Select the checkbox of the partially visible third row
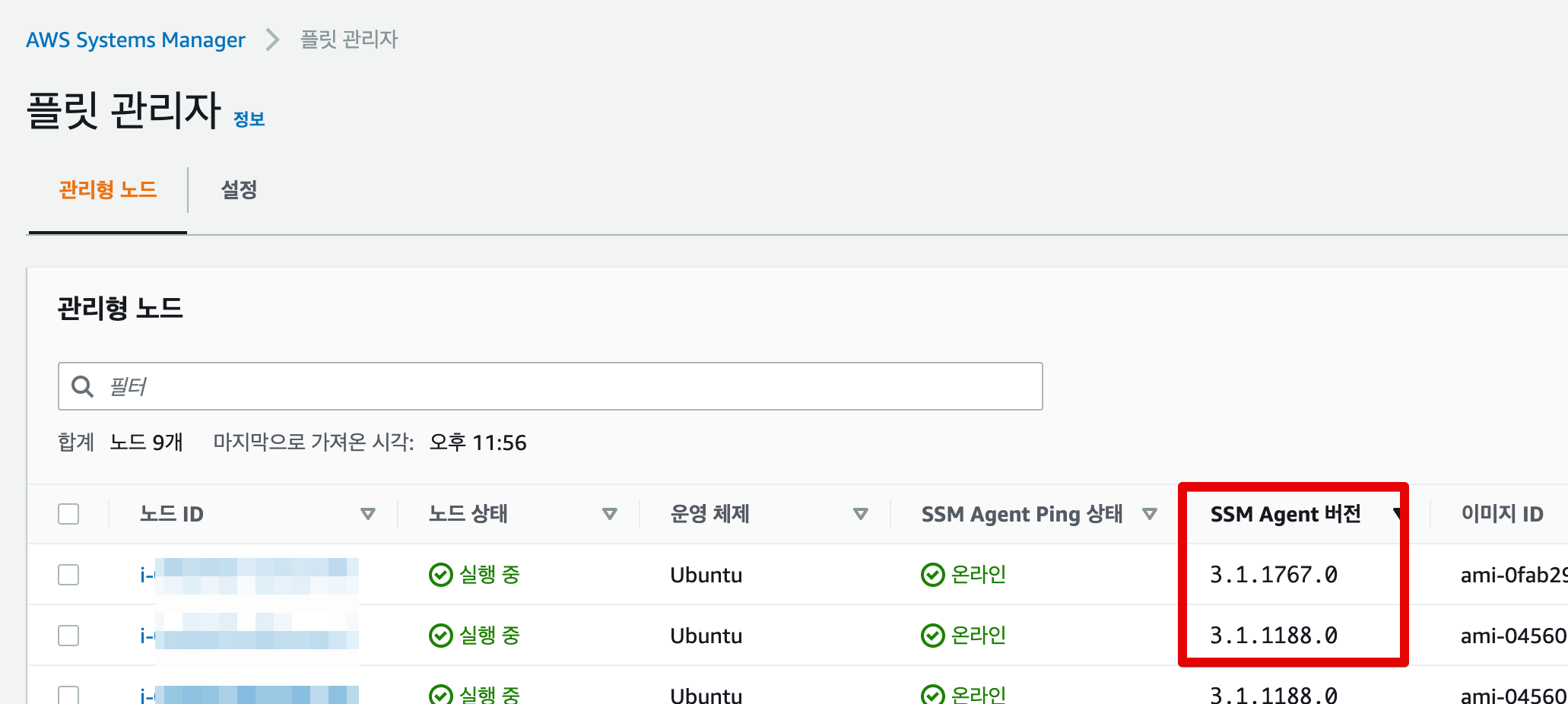Screen dimensions: 1568x704 [68, 694]
